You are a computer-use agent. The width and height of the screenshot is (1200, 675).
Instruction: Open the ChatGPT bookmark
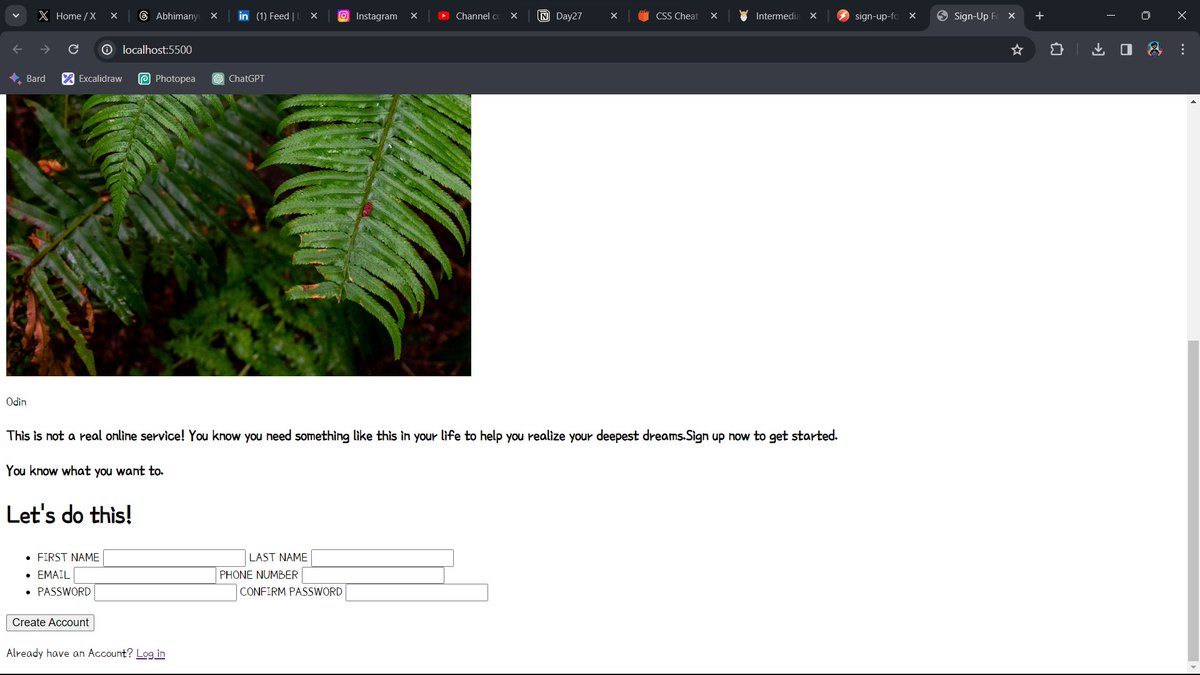[x=238, y=78]
